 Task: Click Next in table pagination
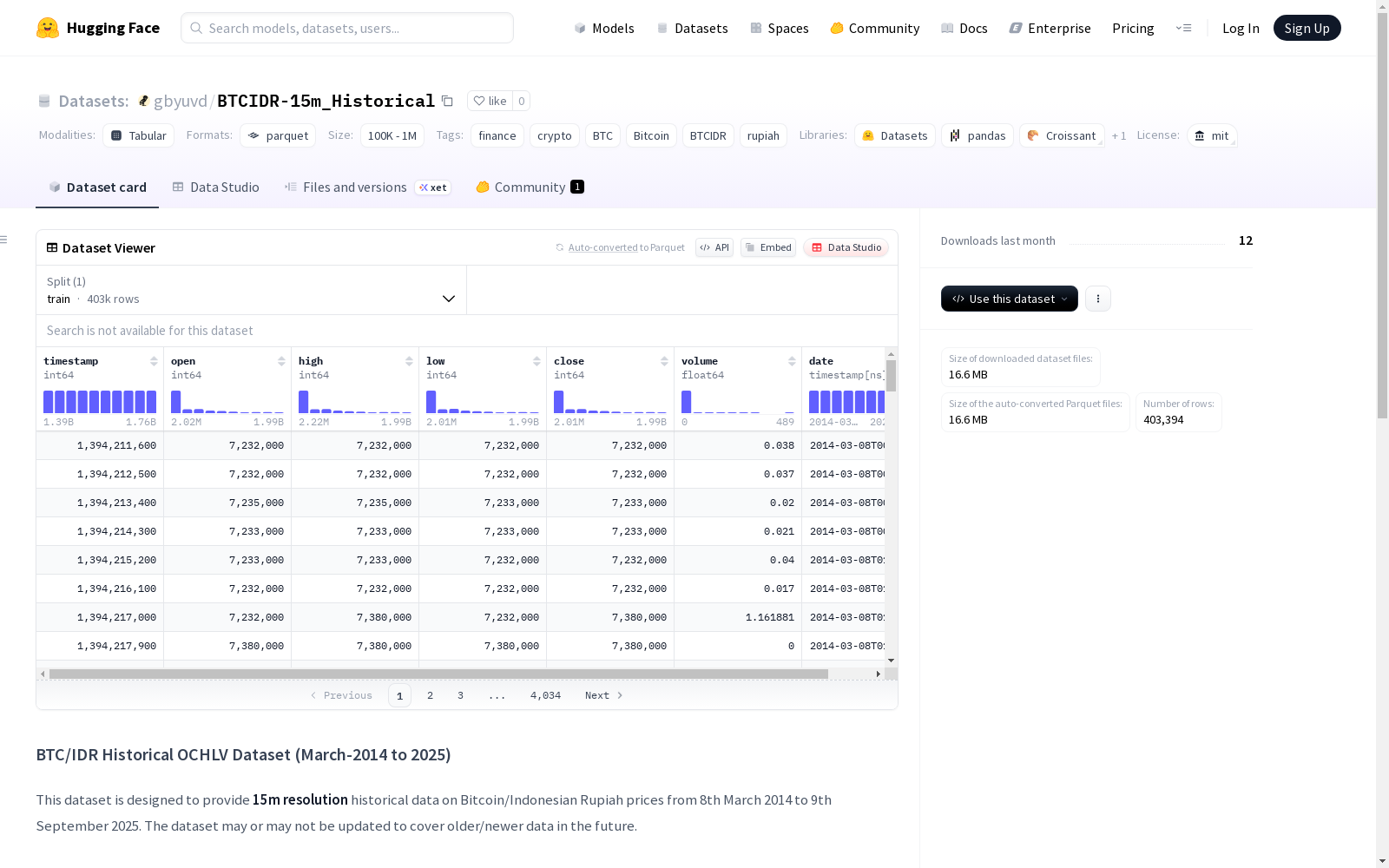603,695
